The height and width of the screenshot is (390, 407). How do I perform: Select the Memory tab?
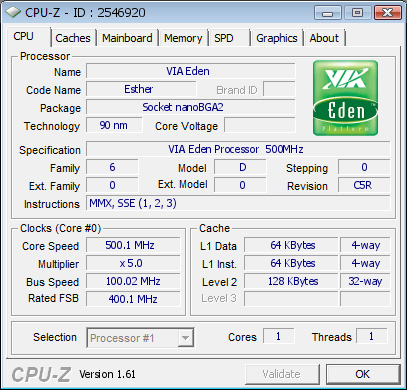coord(183,38)
